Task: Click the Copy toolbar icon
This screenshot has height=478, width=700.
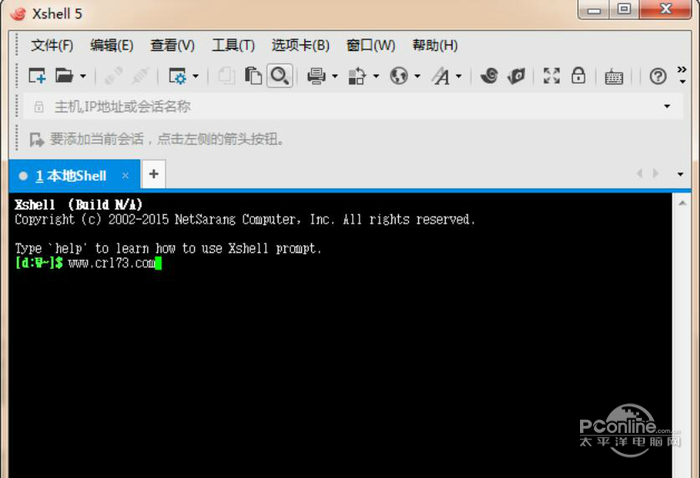Action: [x=226, y=76]
